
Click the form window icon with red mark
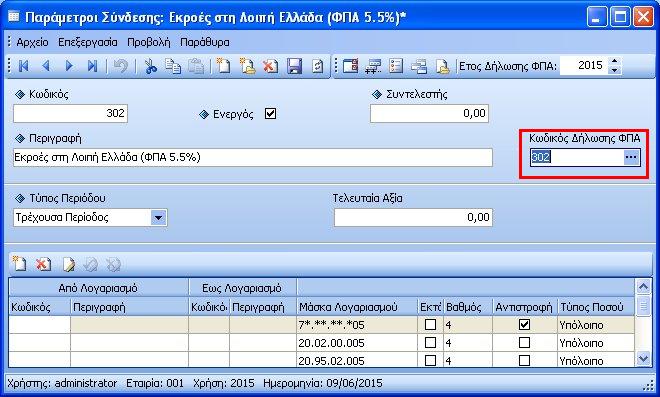(350, 66)
